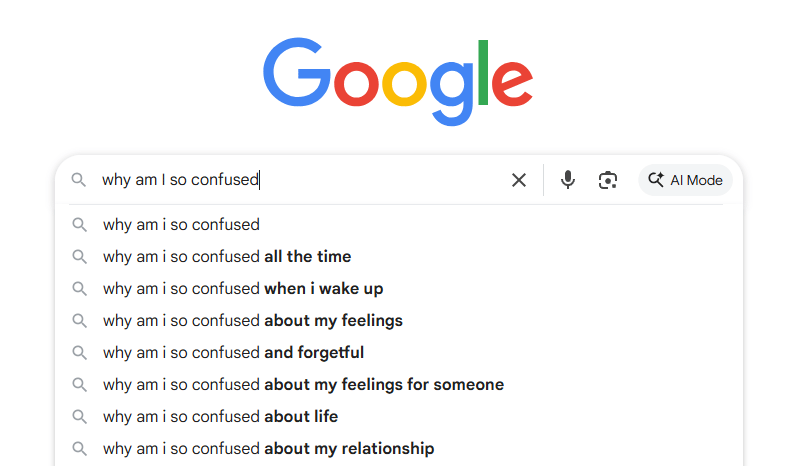Click the magnifier icon in search box
810x466 pixels.
tap(79, 180)
